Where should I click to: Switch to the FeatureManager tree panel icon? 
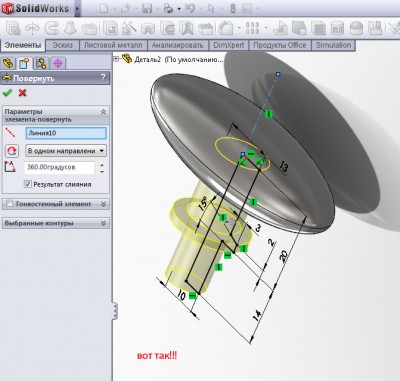[x=8, y=63]
